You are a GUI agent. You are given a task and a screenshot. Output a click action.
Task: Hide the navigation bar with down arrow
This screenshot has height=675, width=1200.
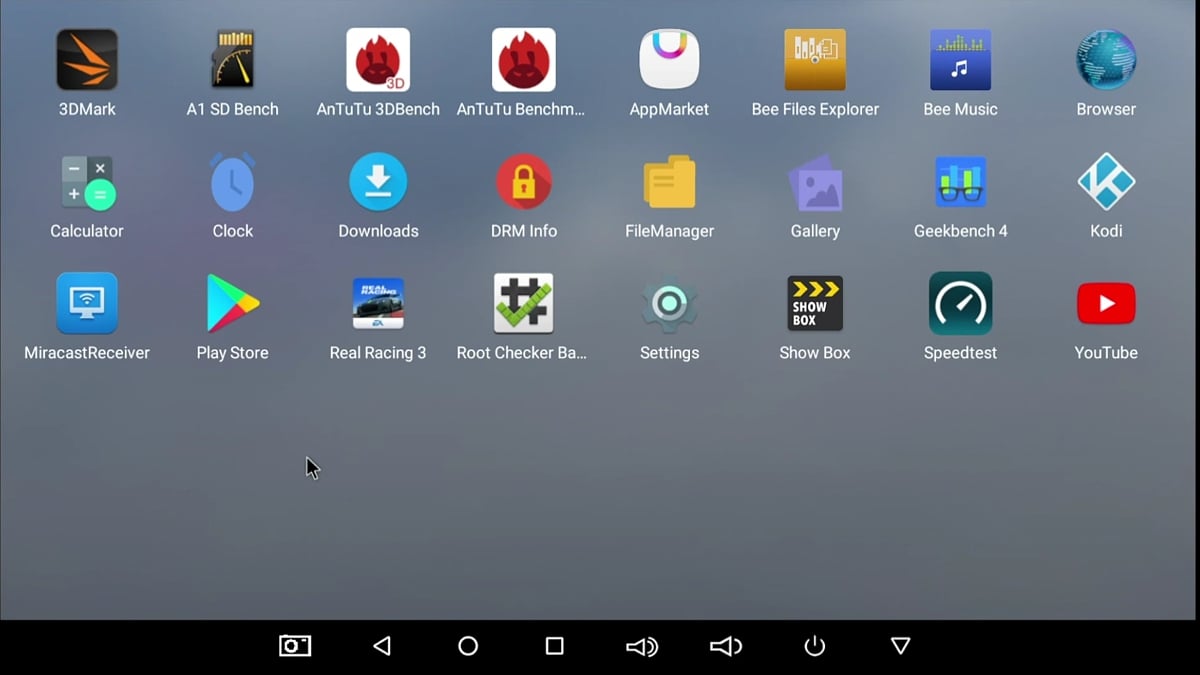coord(901,646)
